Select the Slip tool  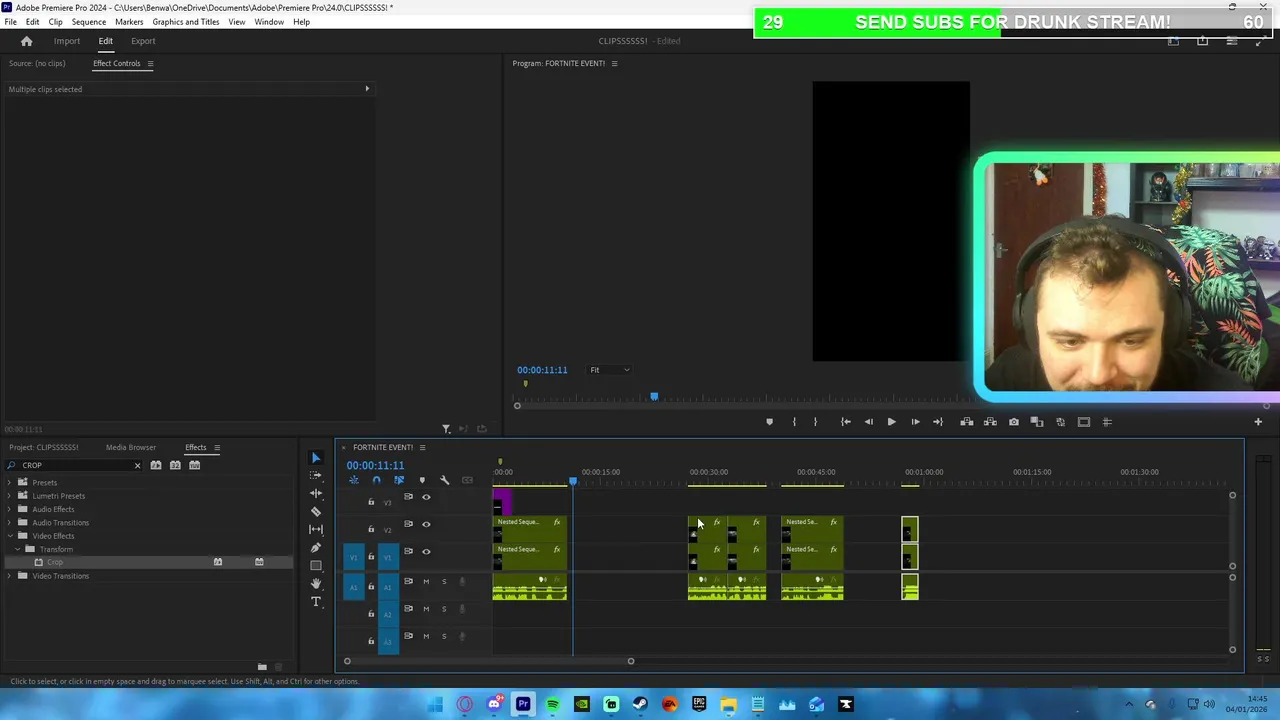316,529
